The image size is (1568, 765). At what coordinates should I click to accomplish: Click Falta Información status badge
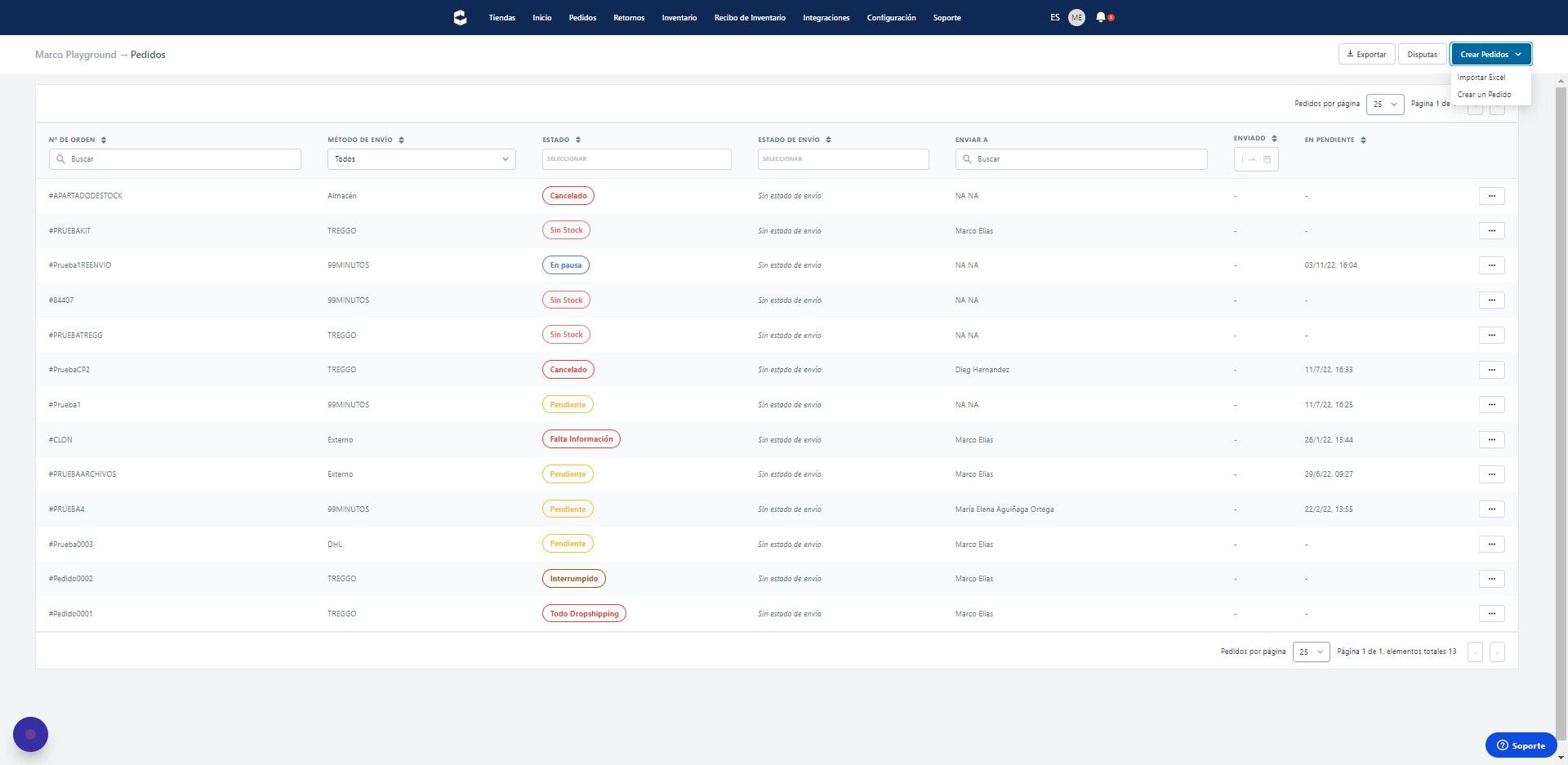(581, 439)
